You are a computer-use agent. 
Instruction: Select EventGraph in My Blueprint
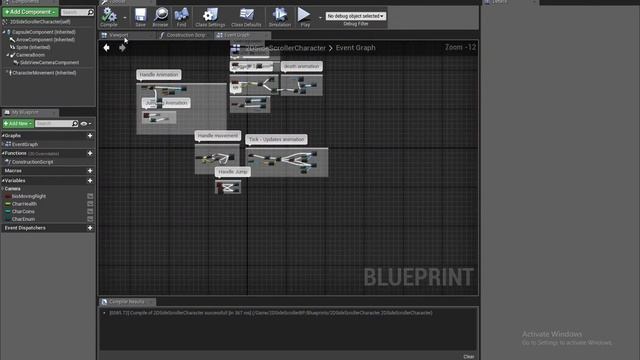[x=24, y=144]
